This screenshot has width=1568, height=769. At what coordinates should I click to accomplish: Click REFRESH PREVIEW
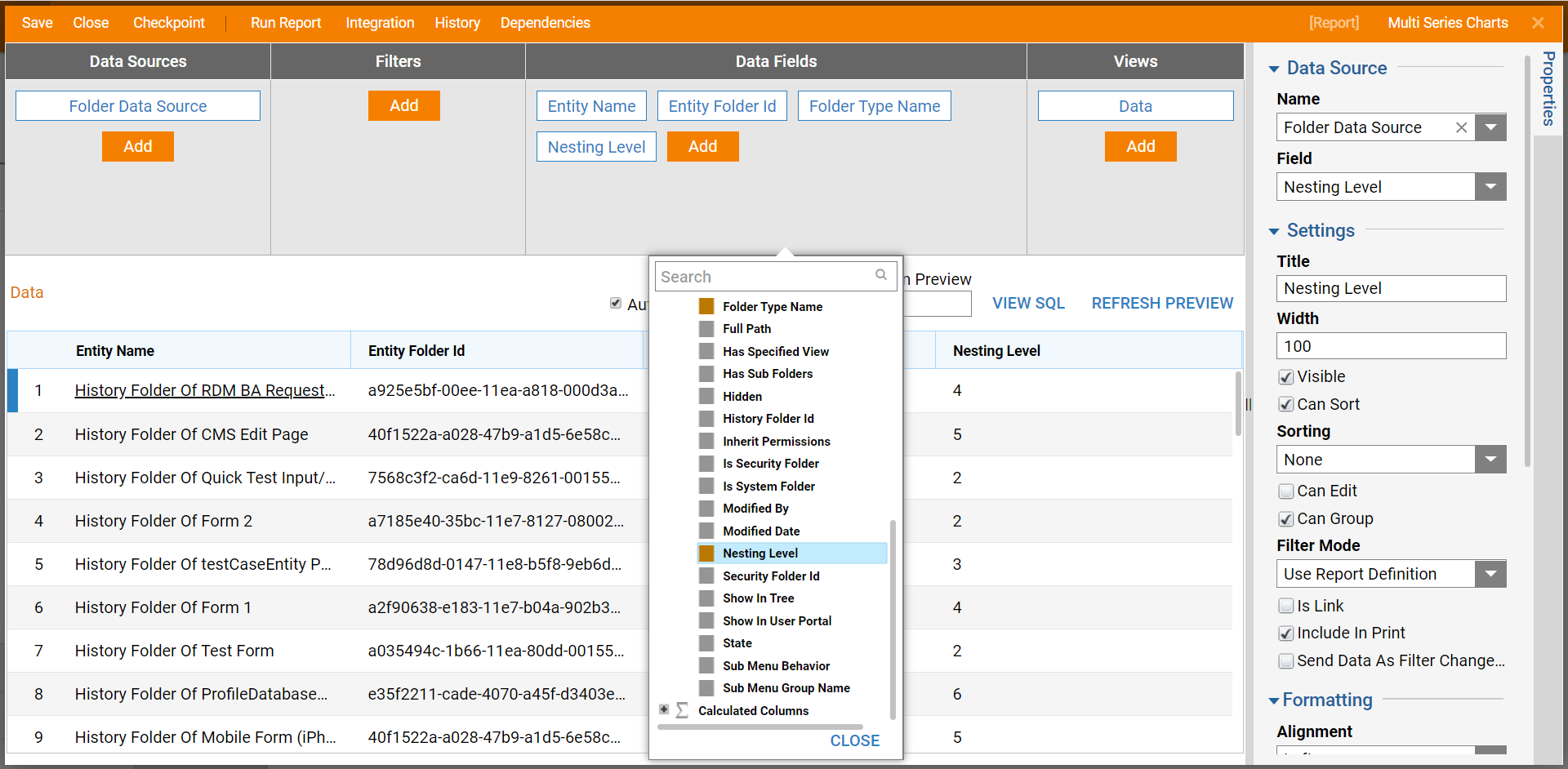[1162, 303]
